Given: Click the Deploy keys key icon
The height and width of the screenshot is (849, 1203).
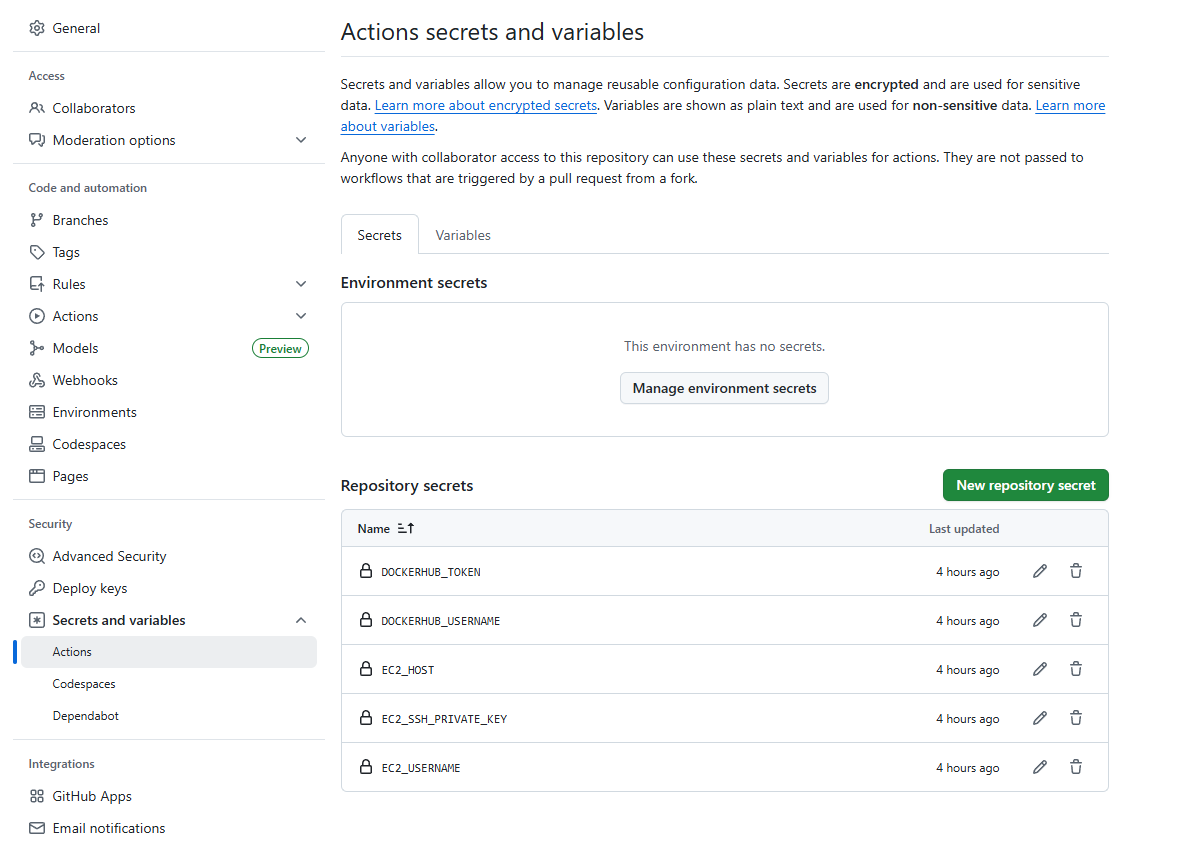Looking at the screenshot, I should click(x=37, y=588).
